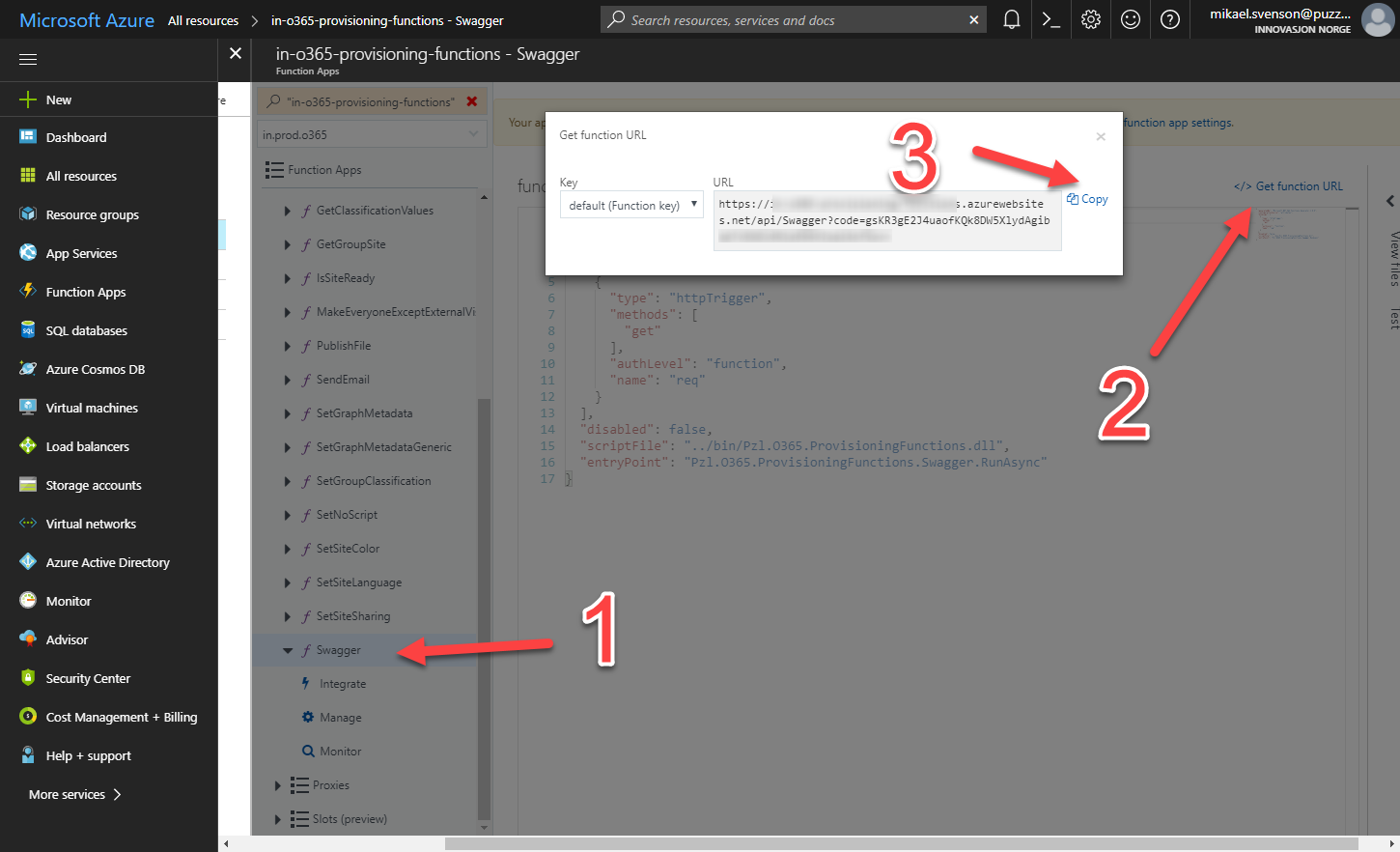Select Manage under Swagger
Screen dimensions: 1400x852
pyautogui.click(x=341, y=718)
